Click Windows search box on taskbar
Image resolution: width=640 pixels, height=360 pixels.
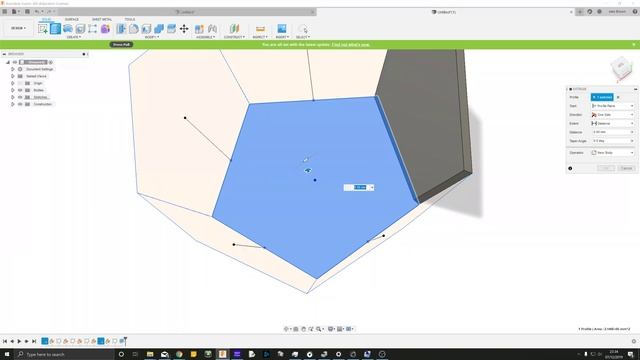tap(64, 354)
